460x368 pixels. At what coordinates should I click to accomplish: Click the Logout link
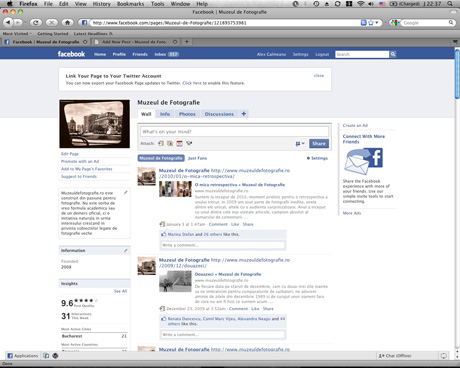322,54
